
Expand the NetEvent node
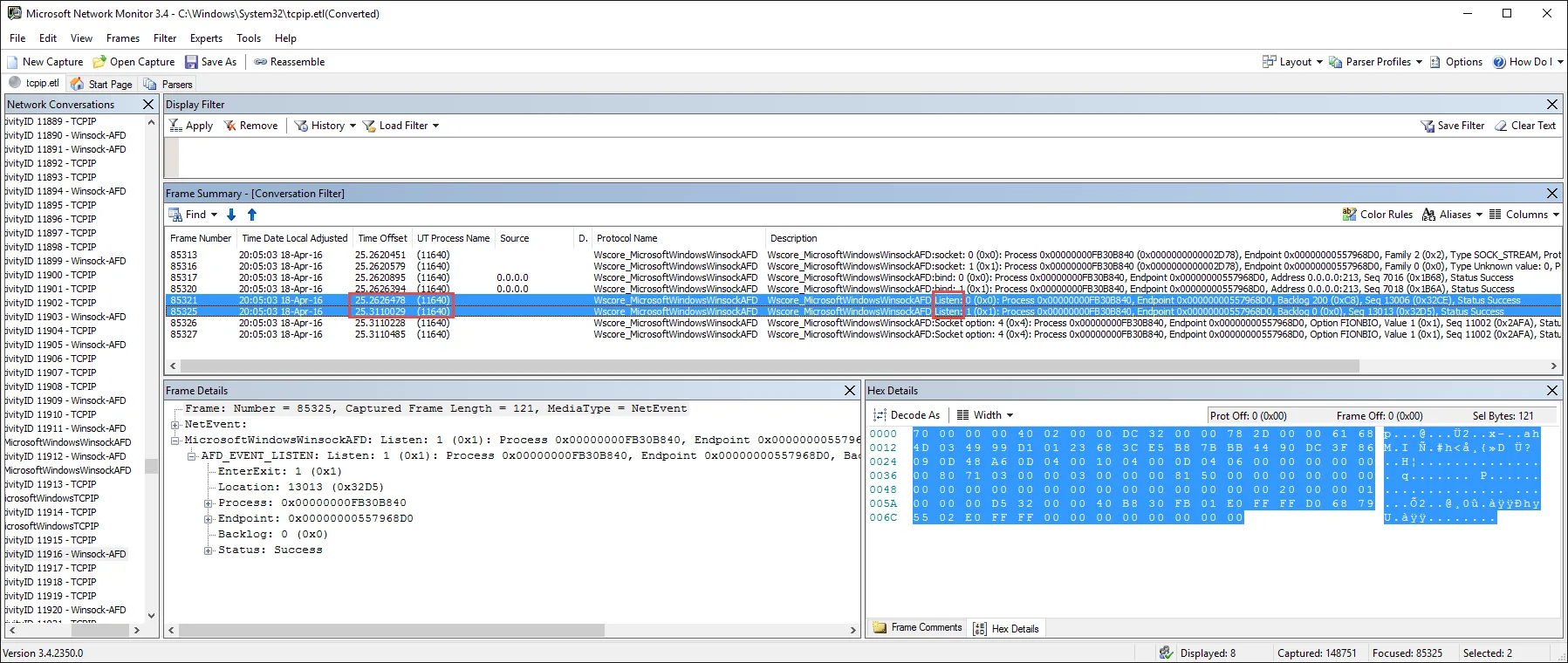[x=175, y=425]
